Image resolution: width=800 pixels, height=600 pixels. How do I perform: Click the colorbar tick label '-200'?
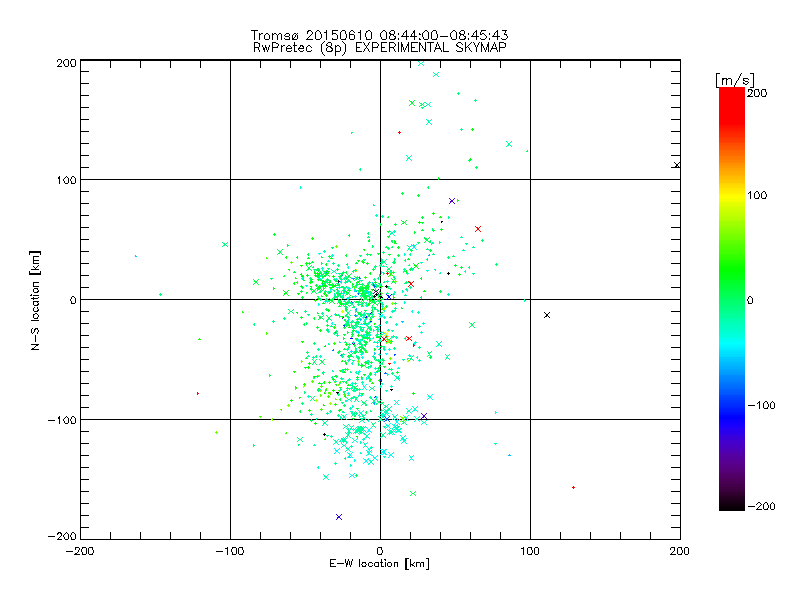pos(761,506)
